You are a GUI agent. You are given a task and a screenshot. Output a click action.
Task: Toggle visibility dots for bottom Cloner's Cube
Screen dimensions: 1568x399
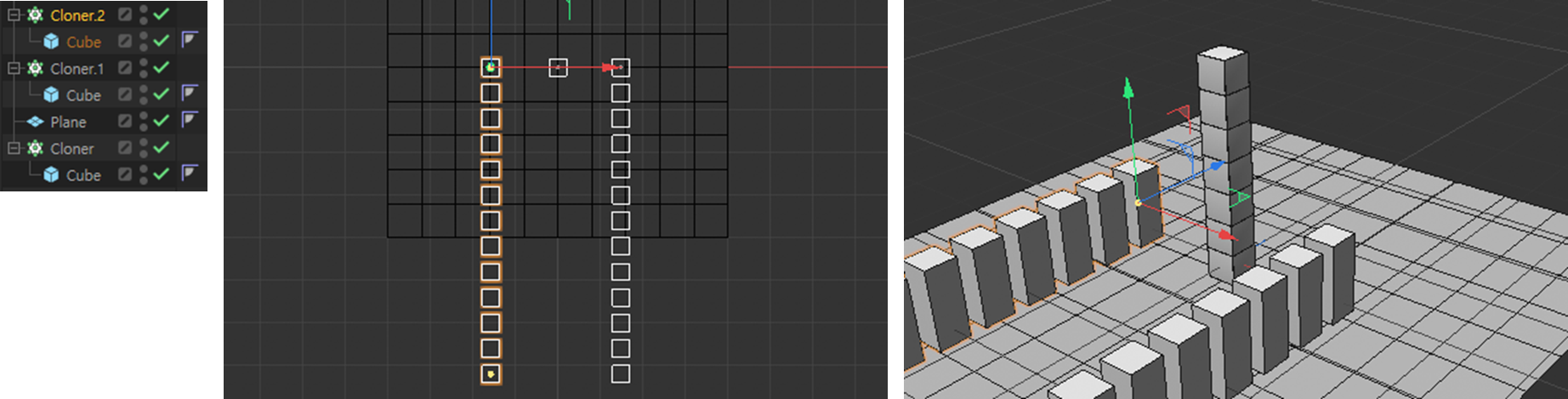pos(144,174)
